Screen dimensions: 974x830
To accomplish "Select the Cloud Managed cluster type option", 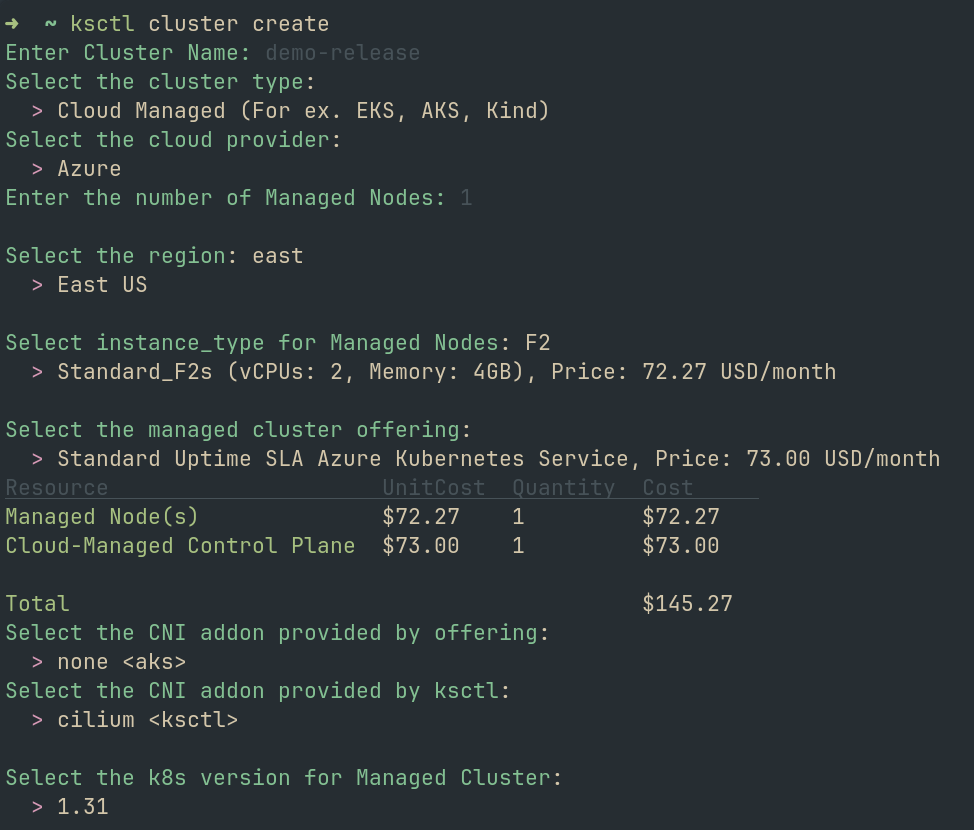I will click(303, 110).
